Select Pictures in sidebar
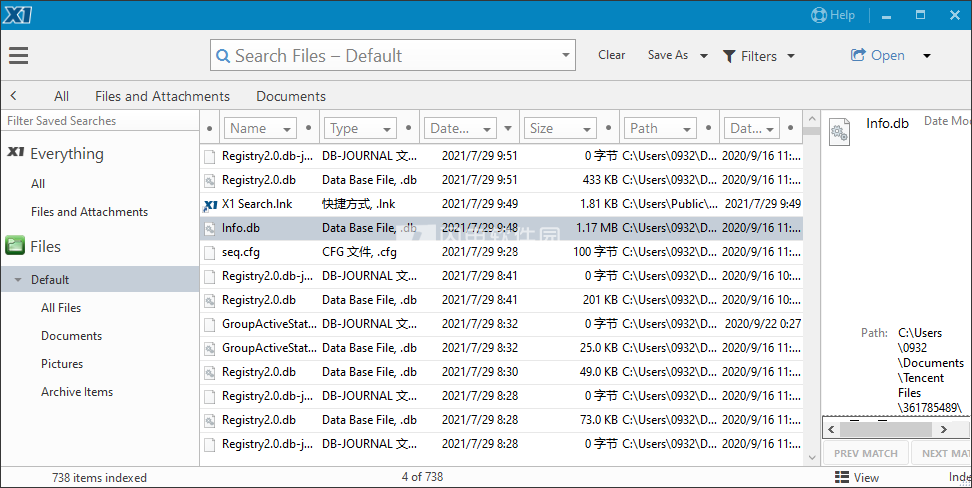Screen dimensions: 972x488 61,363
